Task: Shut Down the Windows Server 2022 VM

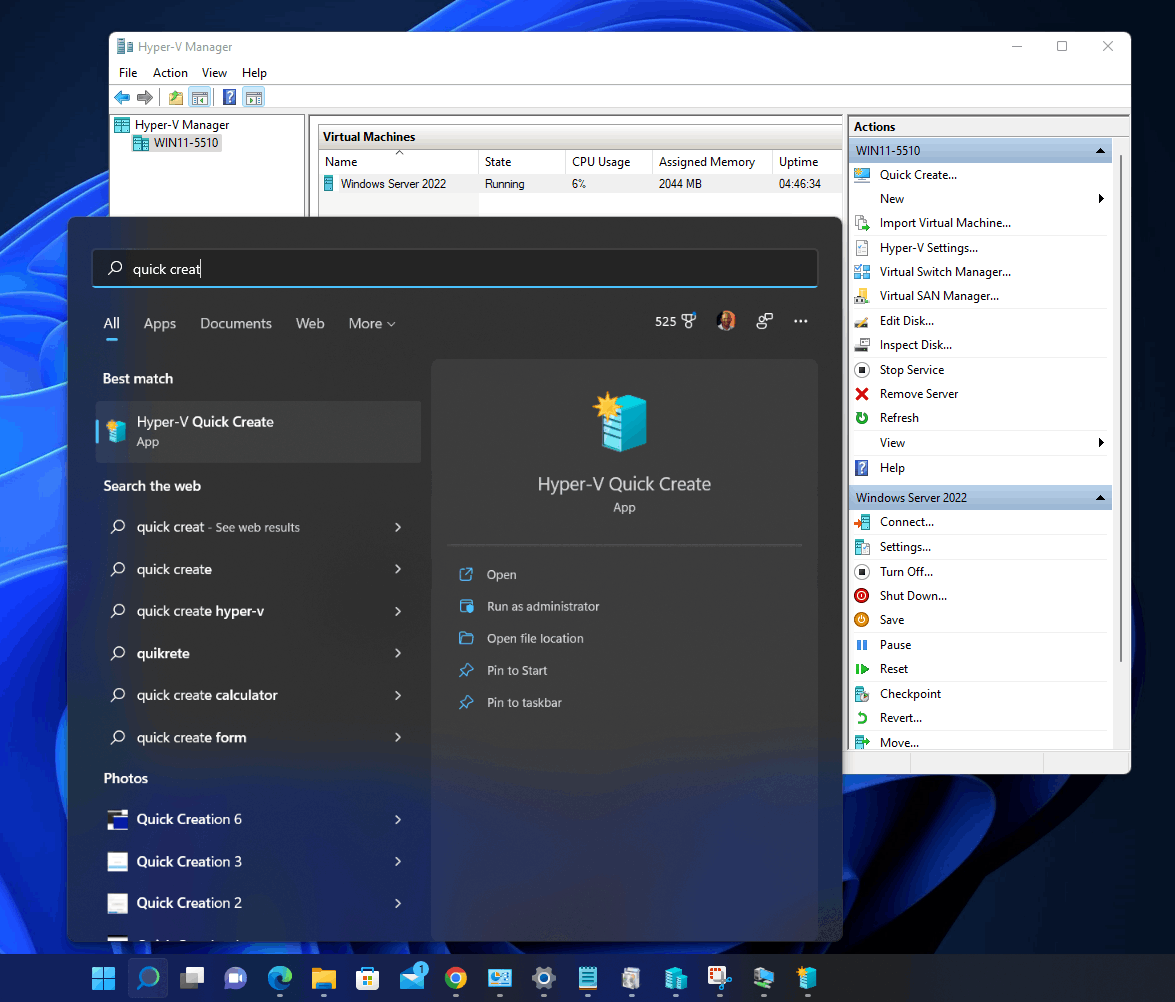Action: pos(913,595)
